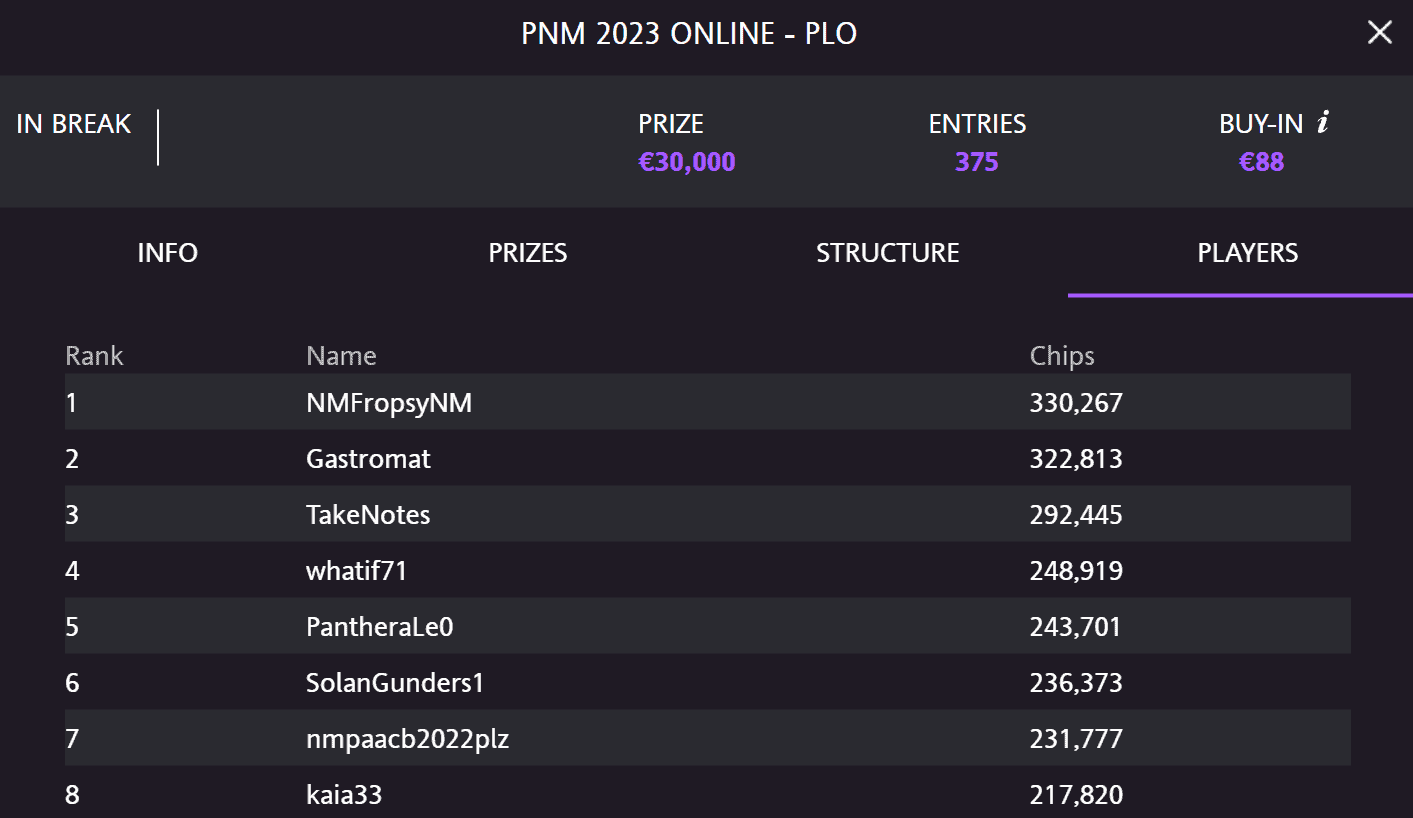The image size is (1413, 818).
Task: Close the tournament lobby with X
Action: (x=1380, y=33)
